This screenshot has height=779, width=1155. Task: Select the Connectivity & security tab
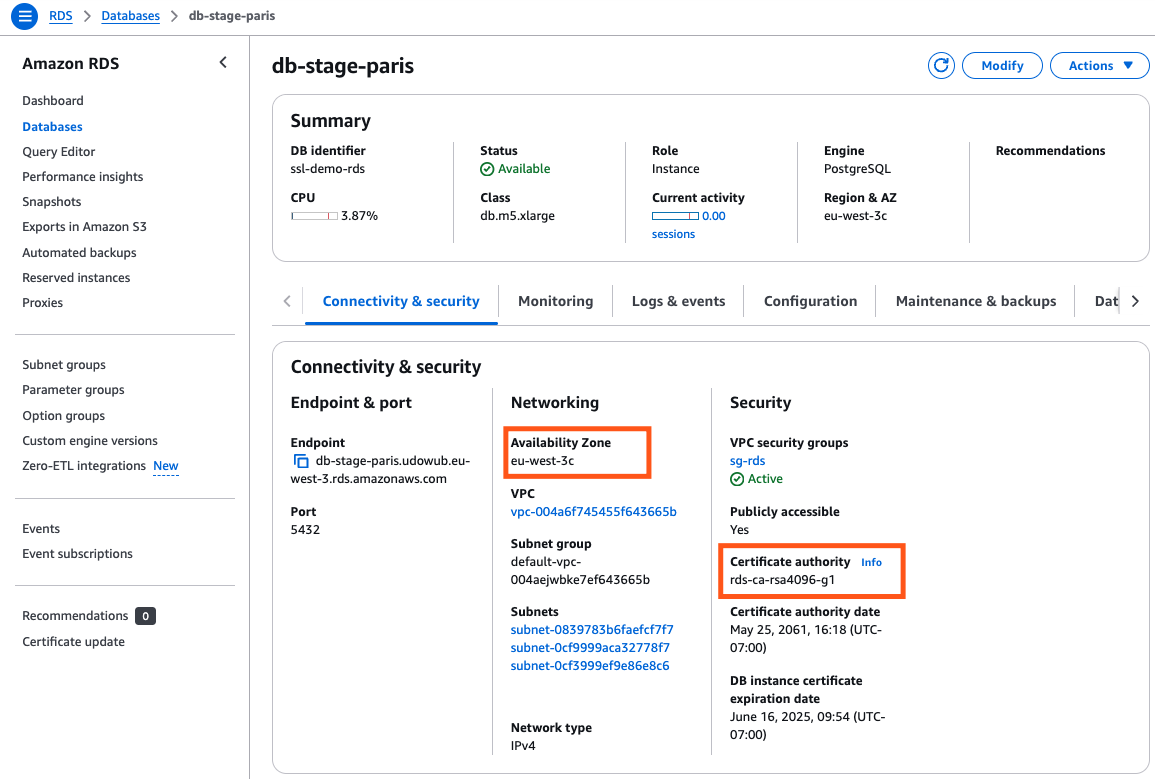(401, 301)
